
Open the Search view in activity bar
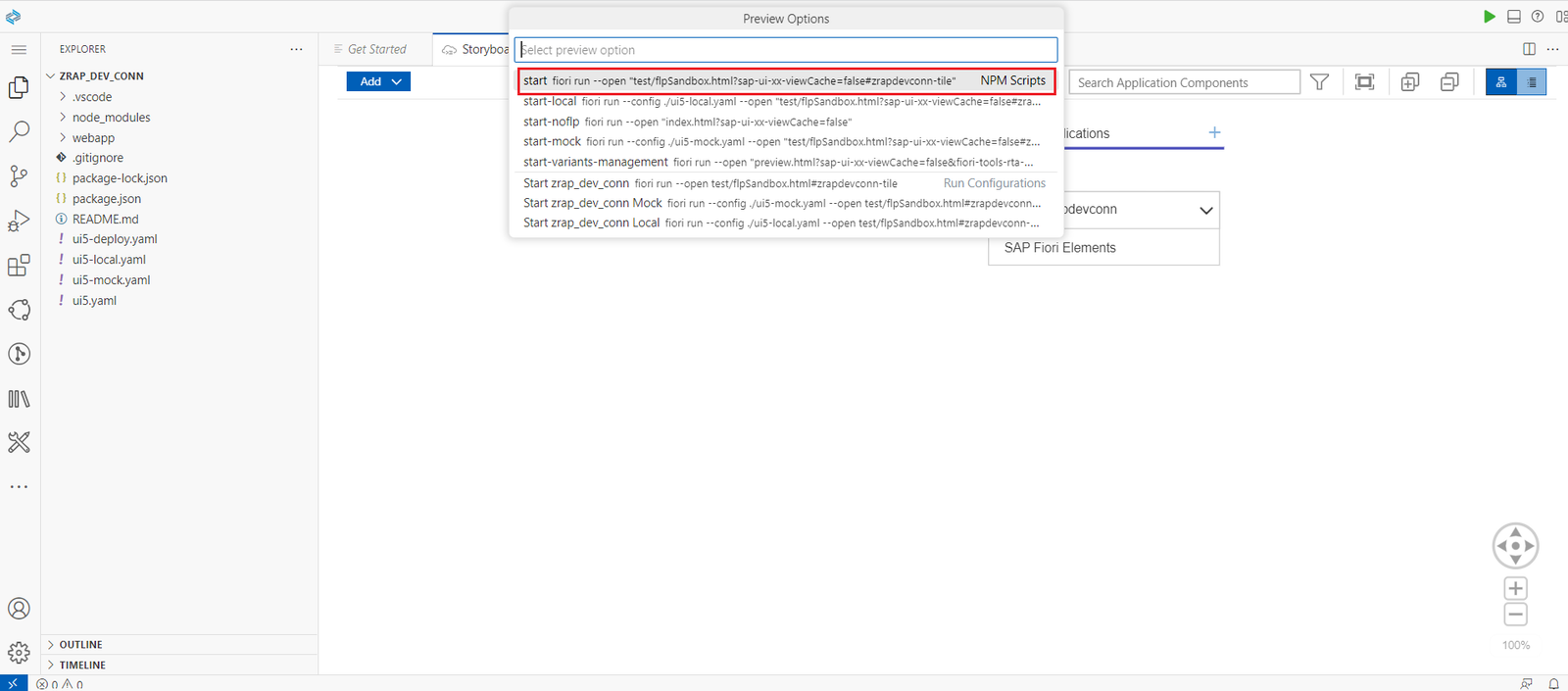click(19, 131)
